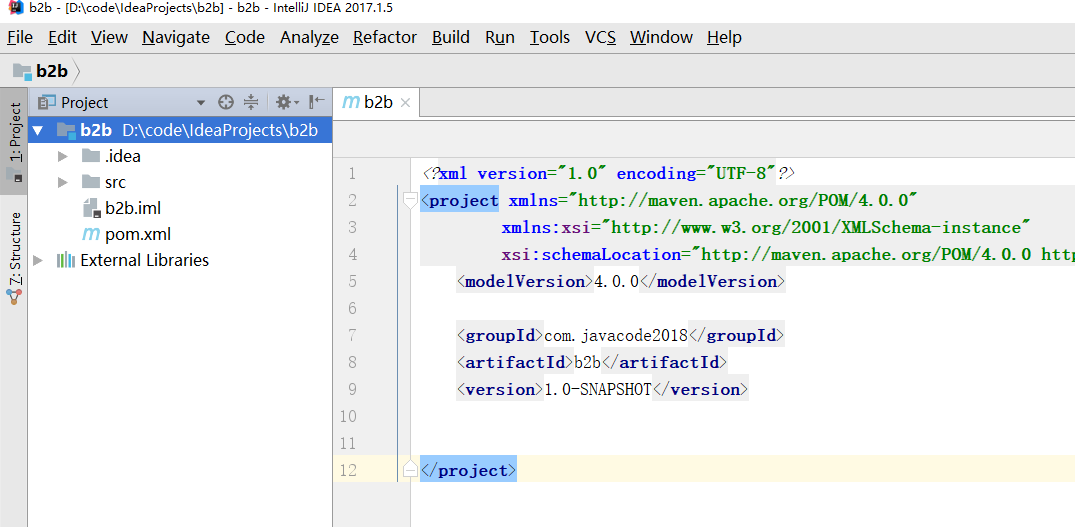The width and height of the screenshot is (1075, 527).
Task: Fold the project tag at line 2
Action: click(409, 201)
